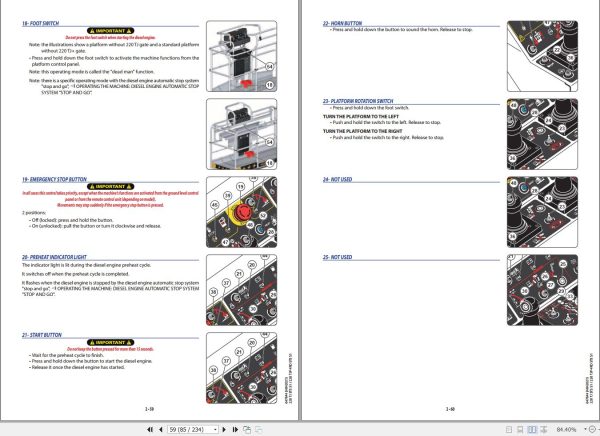Open the page number dropdown arrow

coord(215,429)
